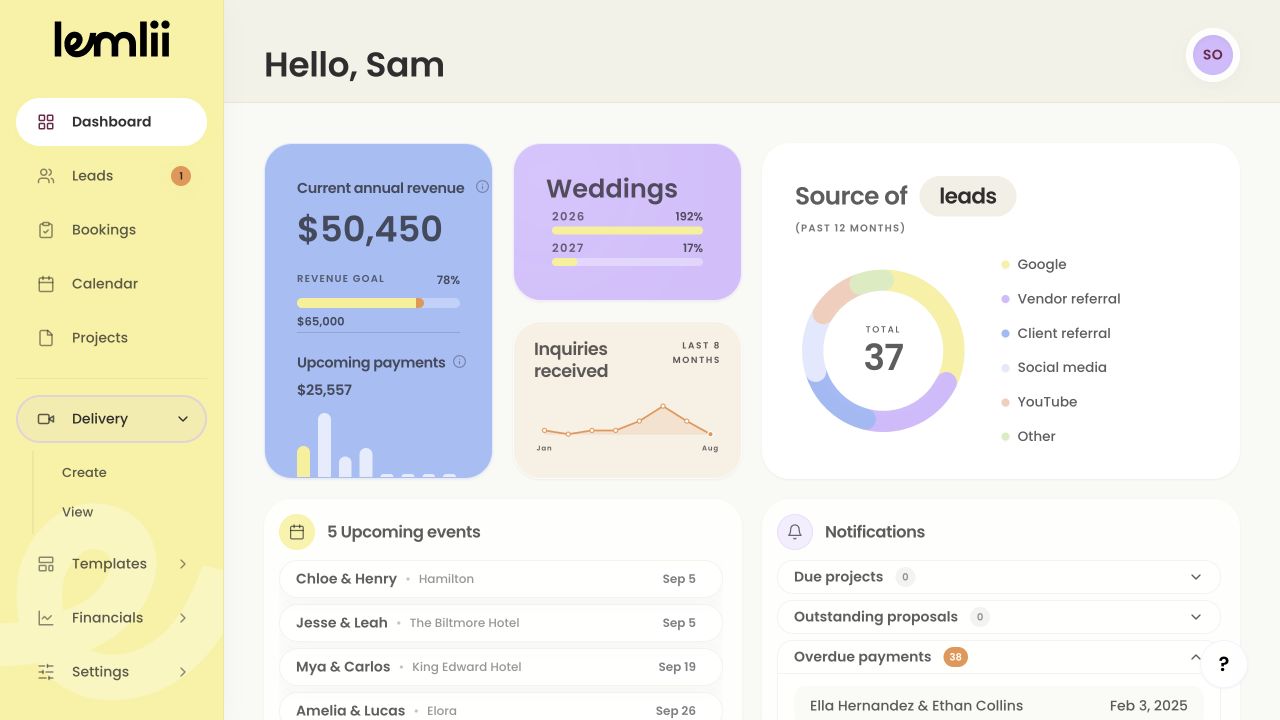Screen dimensions: 1280x720
Task: Expand the Financials submenu arrow
Action: point(183,618)
